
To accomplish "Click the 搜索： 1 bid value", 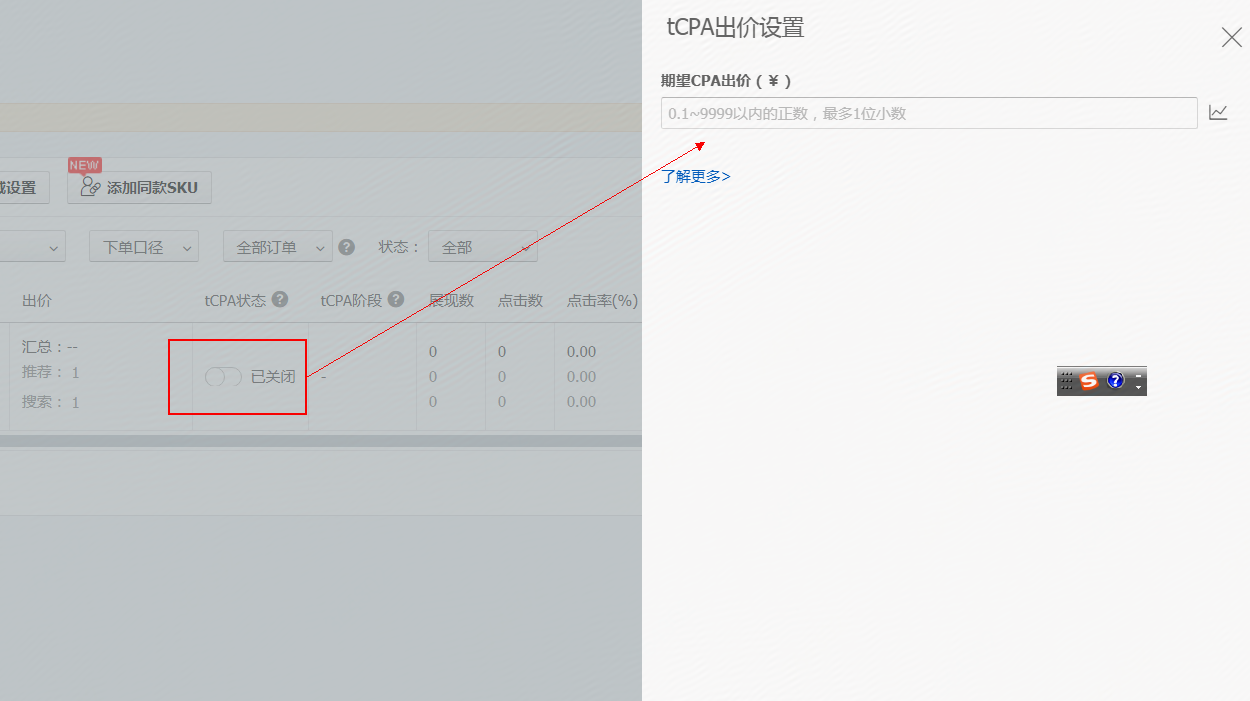I will (x=51, y=402).
